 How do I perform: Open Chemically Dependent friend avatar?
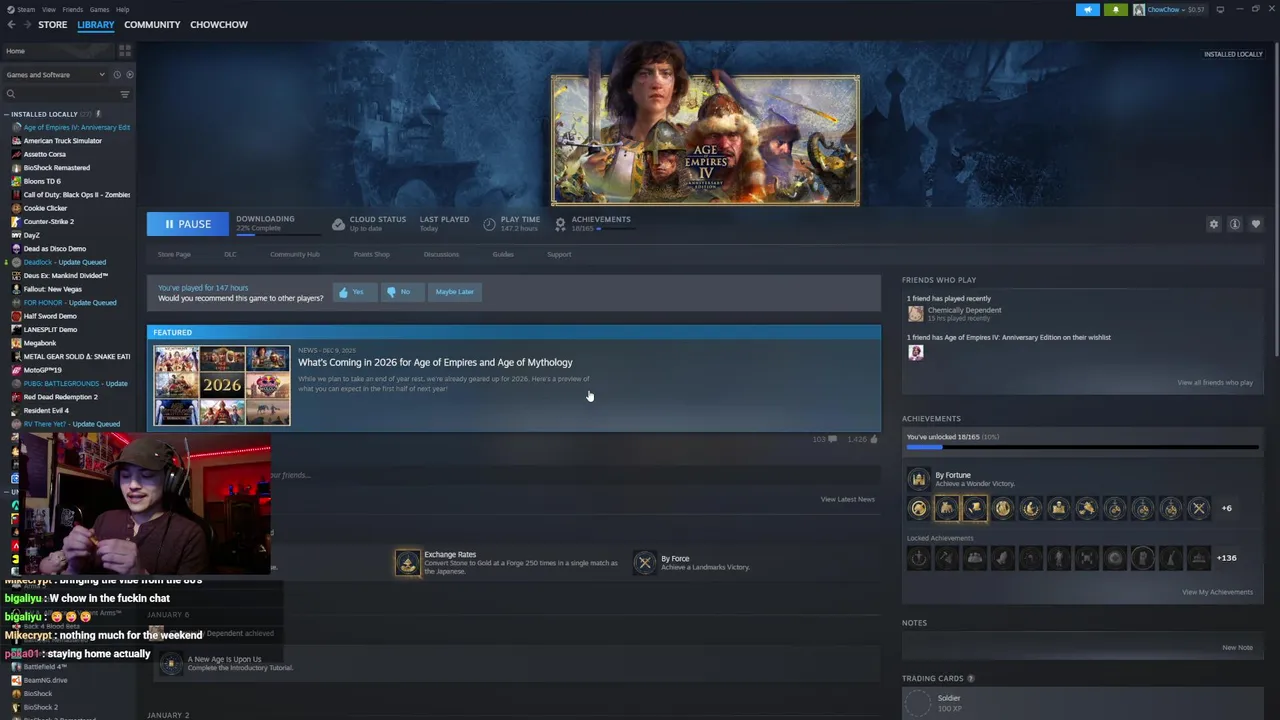click(915, 314)
